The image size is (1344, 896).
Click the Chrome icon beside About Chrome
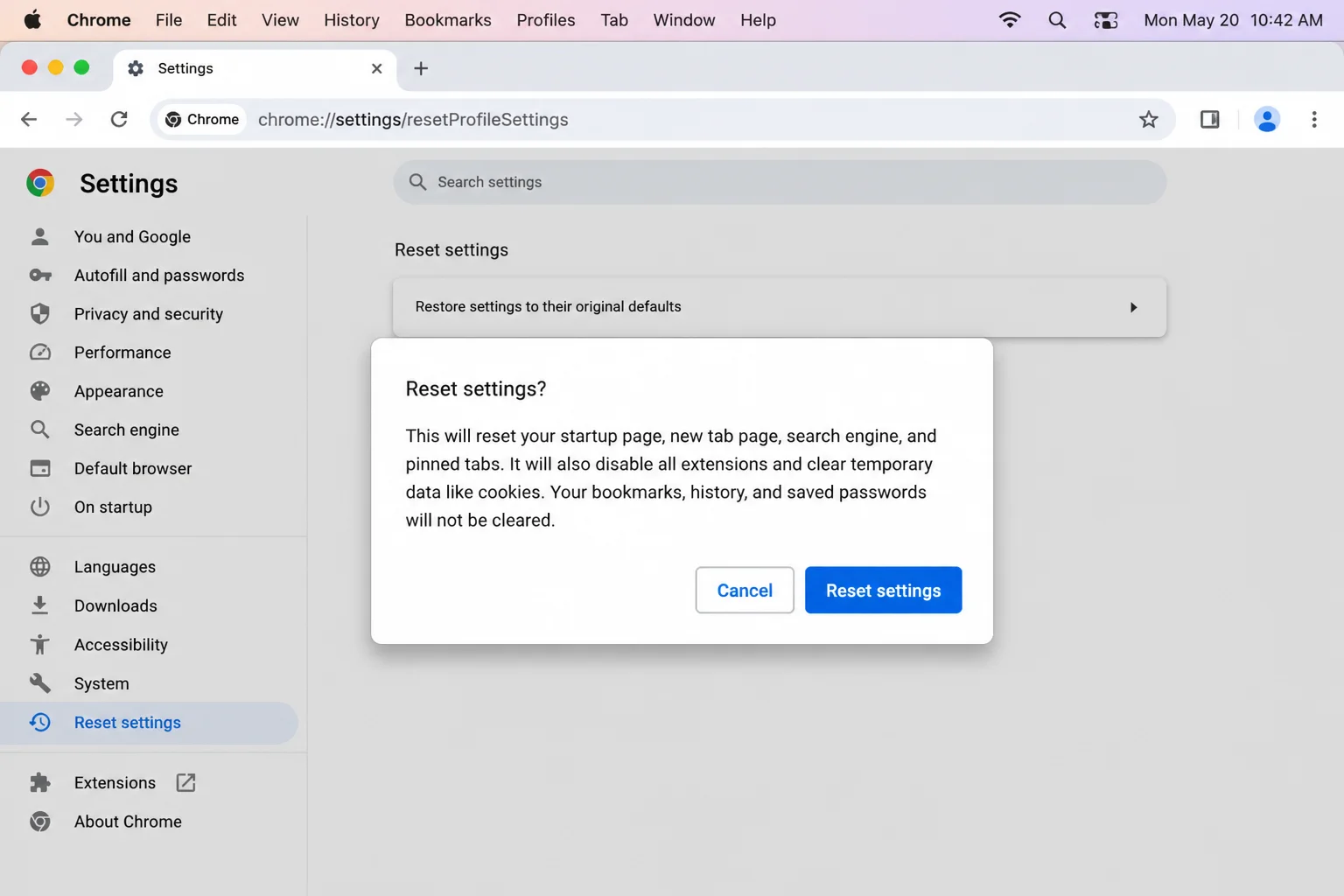pyautogui.click(x=40, y=821)
